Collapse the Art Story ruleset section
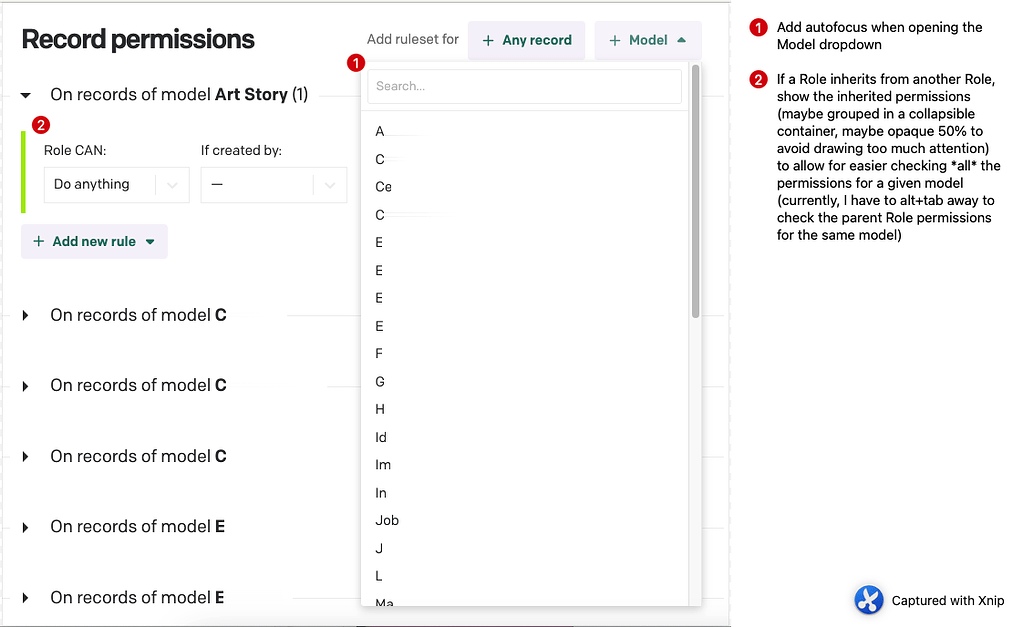The image size is (1023, 627). 24,94
